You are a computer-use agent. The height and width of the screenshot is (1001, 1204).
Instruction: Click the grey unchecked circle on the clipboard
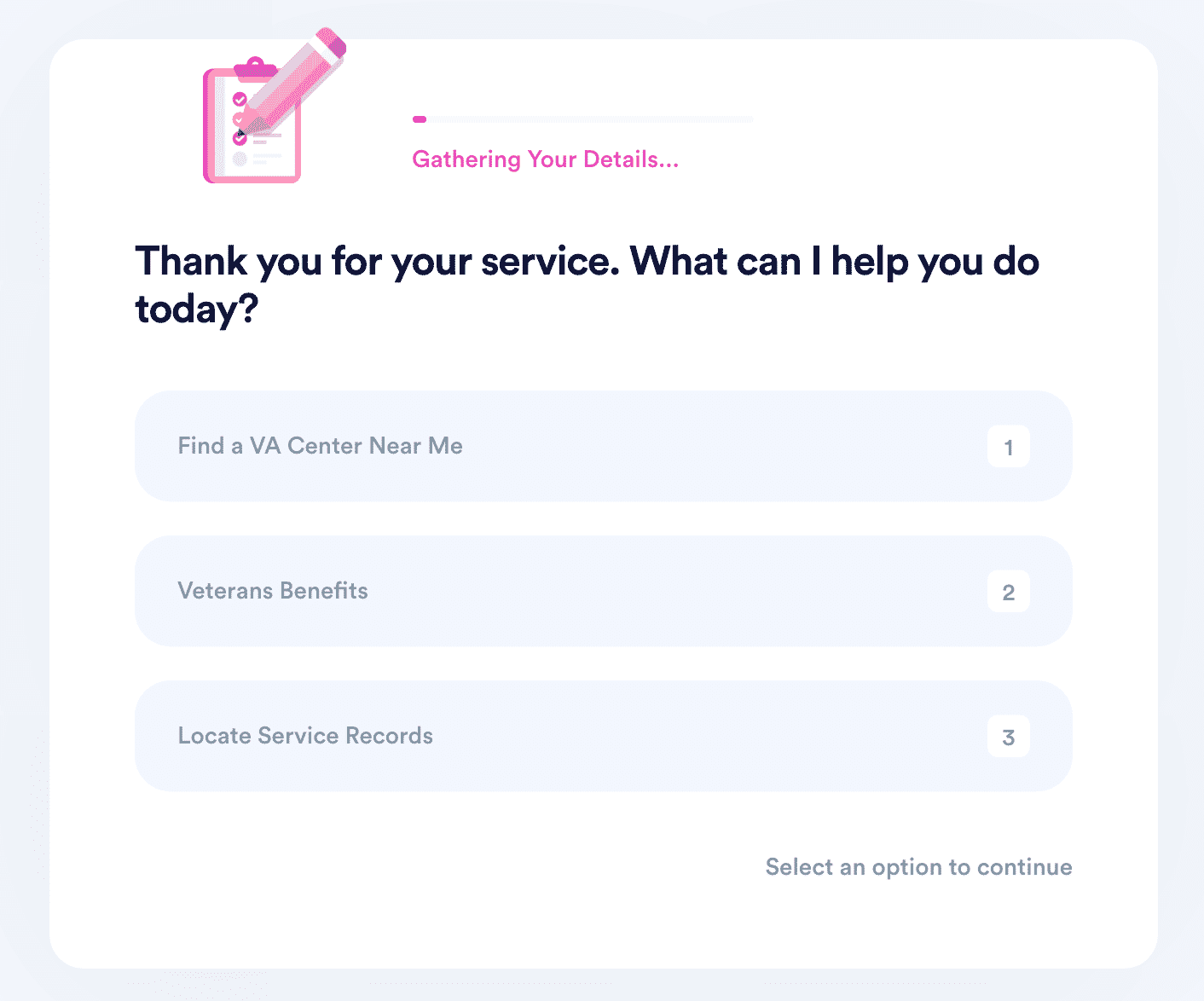tap(240, 159)
